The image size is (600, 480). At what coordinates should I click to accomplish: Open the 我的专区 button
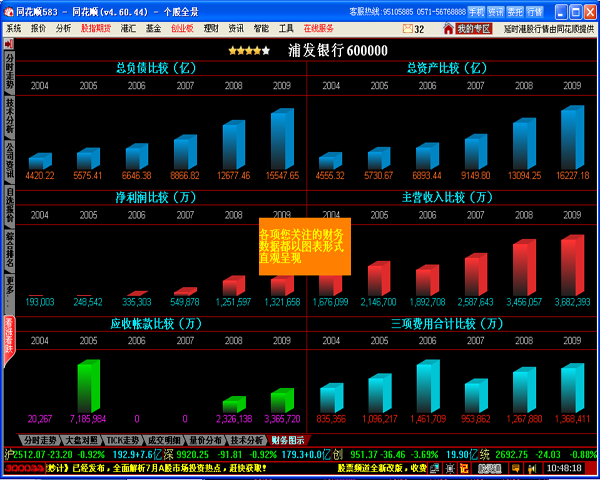tap(474, 29)
